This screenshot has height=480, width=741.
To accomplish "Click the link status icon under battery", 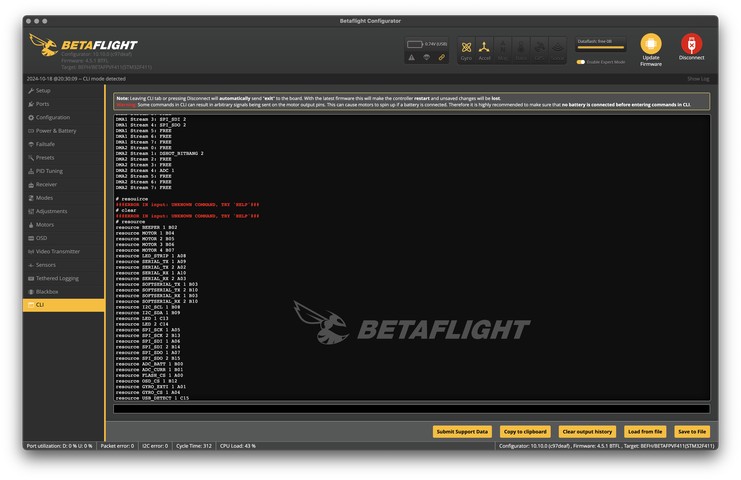I will [442, 57].
